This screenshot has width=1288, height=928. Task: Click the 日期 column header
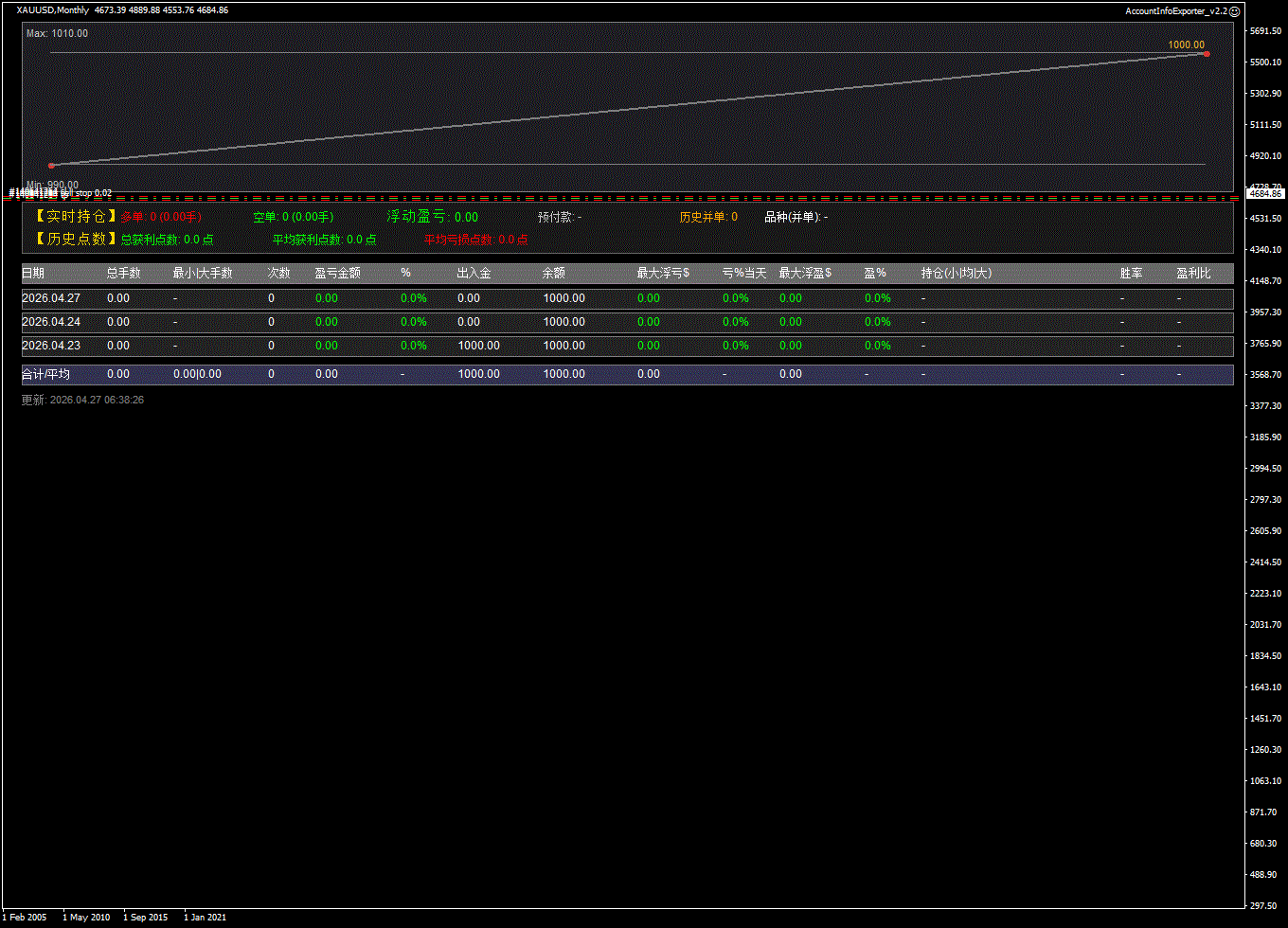[33, 274]
